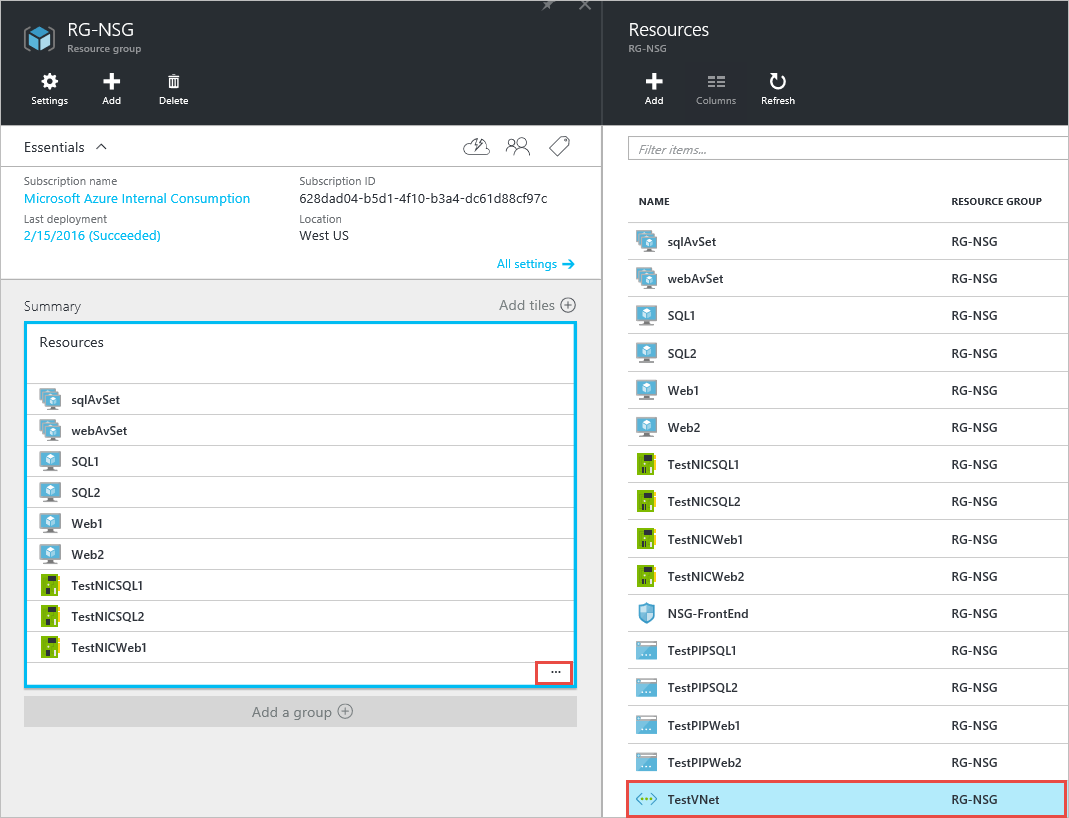Select TestPIPWeb1 in Resources list
The height and width of the screenshot is (818, 1069).
(x=848, y=725)
